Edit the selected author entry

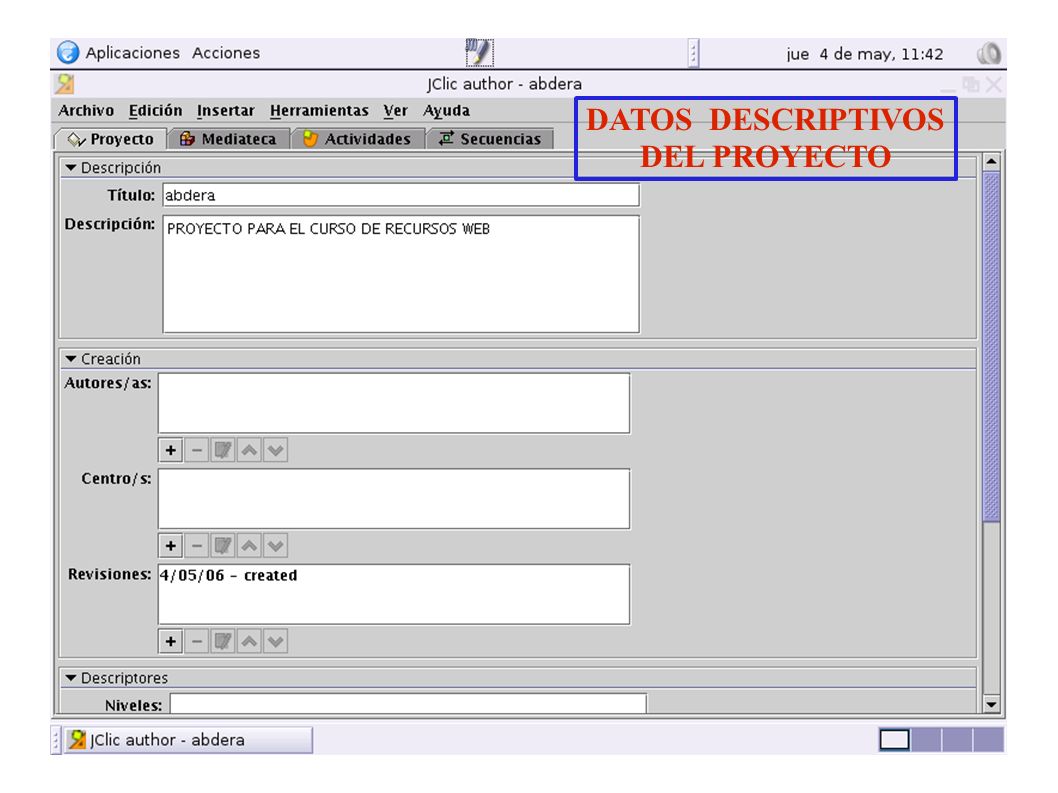click(x=223, y=450)
